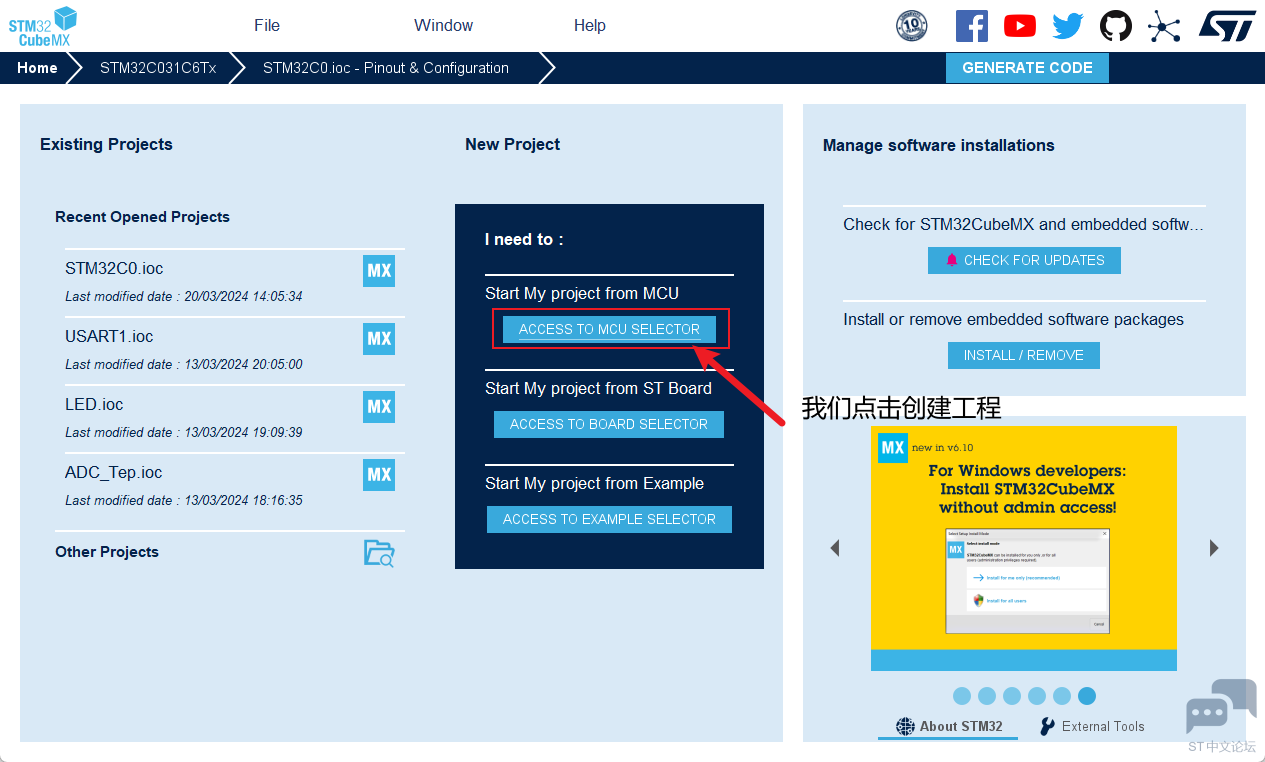1265x762 pixels.
Task: Open the ST community network icon
Action: [1164, 26]
